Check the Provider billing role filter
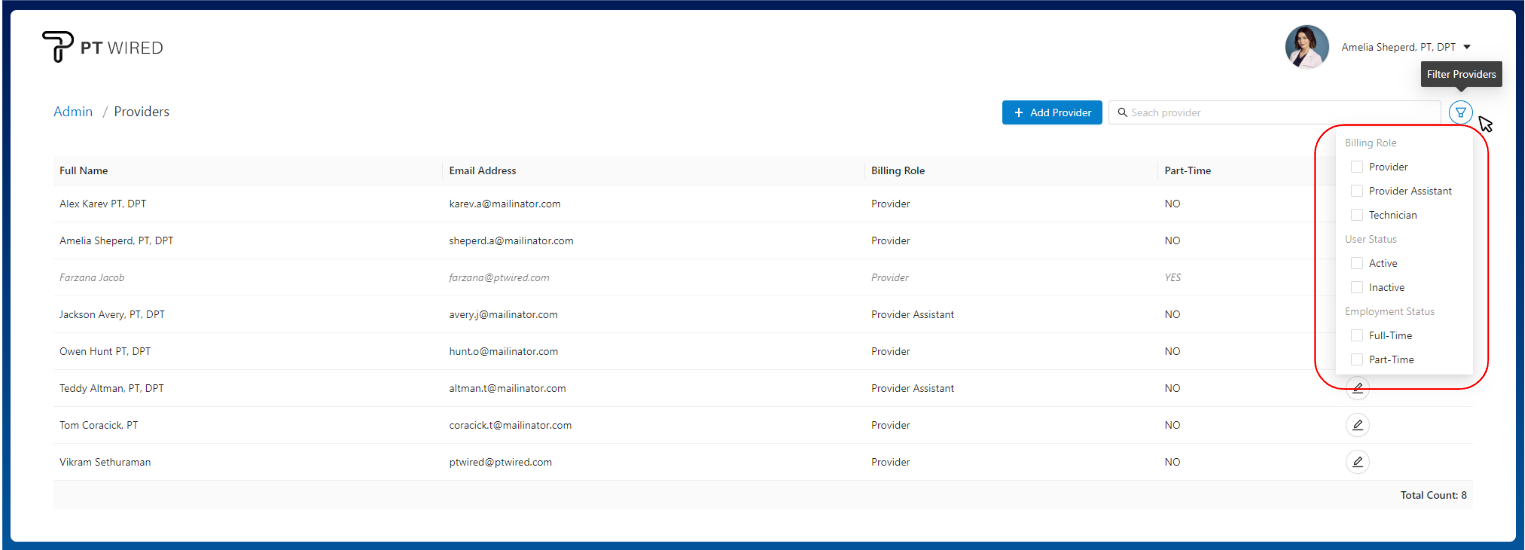The height and width of the screenshot is (550, 1525). [1357, 167]
